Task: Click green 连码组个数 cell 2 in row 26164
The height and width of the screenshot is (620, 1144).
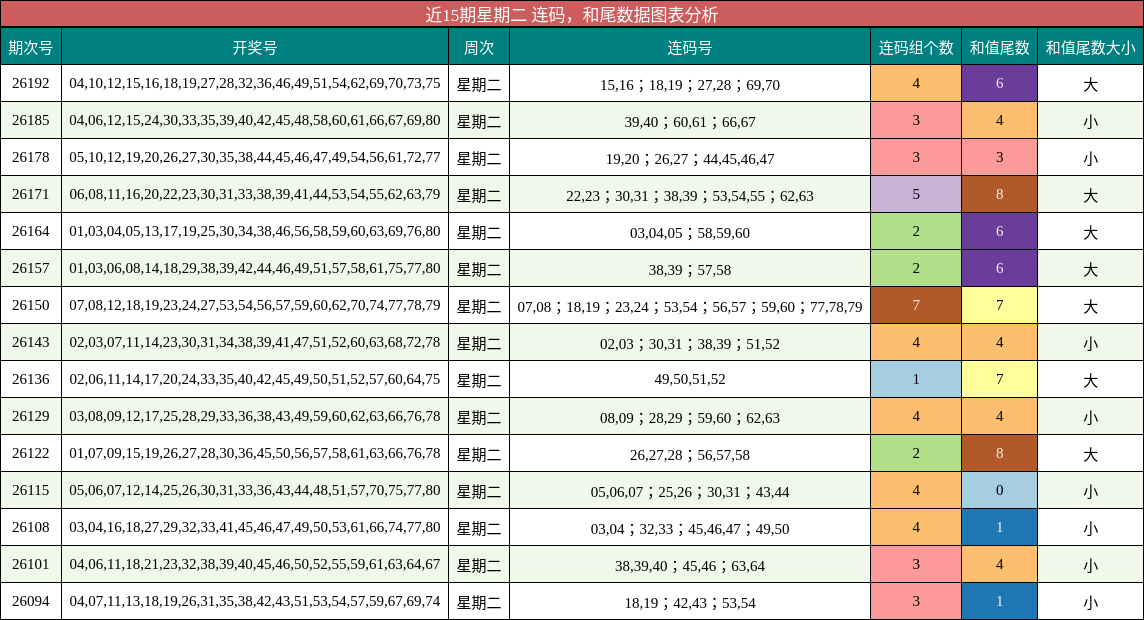Action: tap(916, 231)
